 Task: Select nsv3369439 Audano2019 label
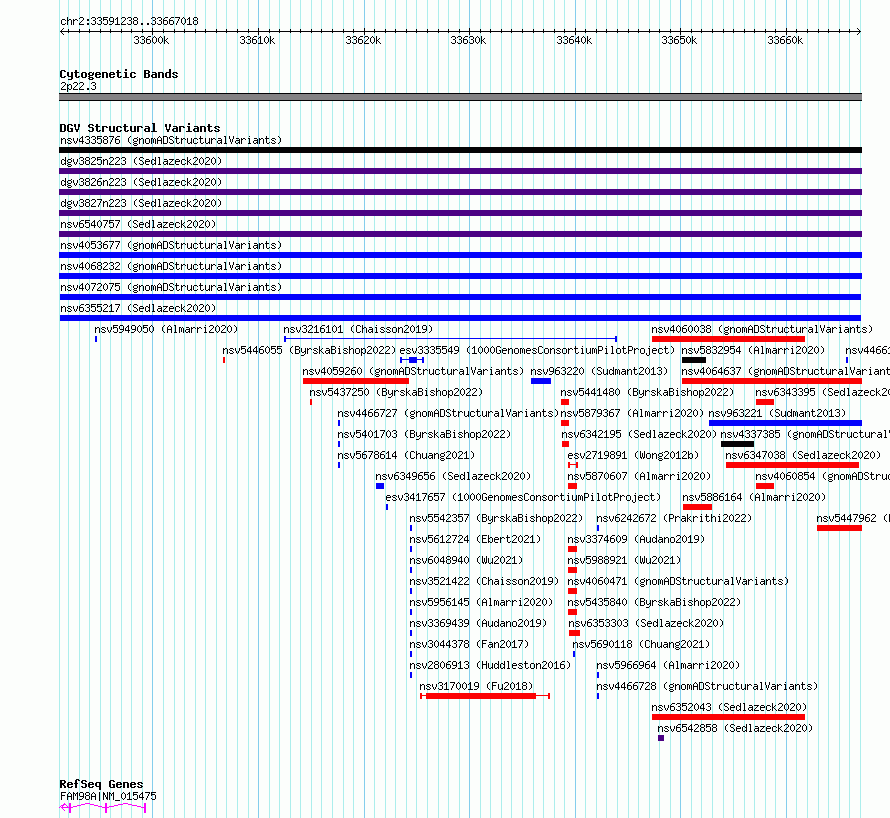(x=478, y=623)
